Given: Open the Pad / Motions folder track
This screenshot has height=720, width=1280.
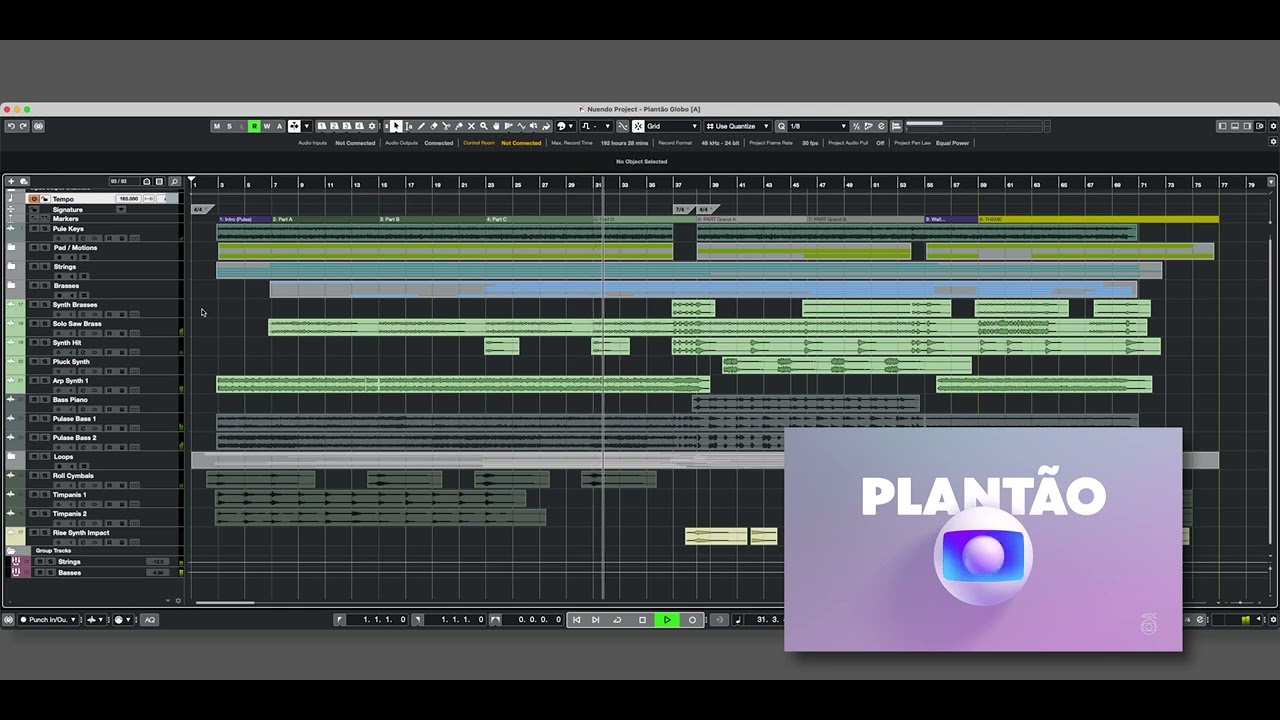Looking at the screenshot, I should coord(11,248).
